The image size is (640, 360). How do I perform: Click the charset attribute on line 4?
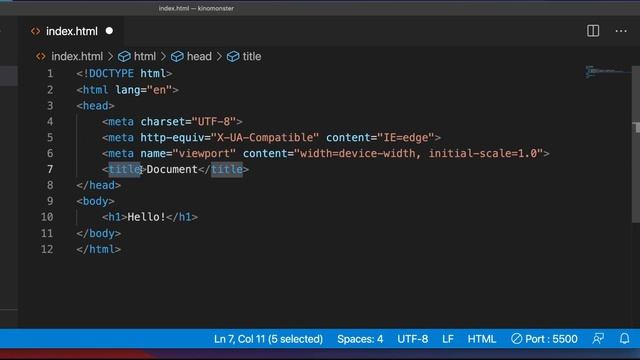point(162,122)
